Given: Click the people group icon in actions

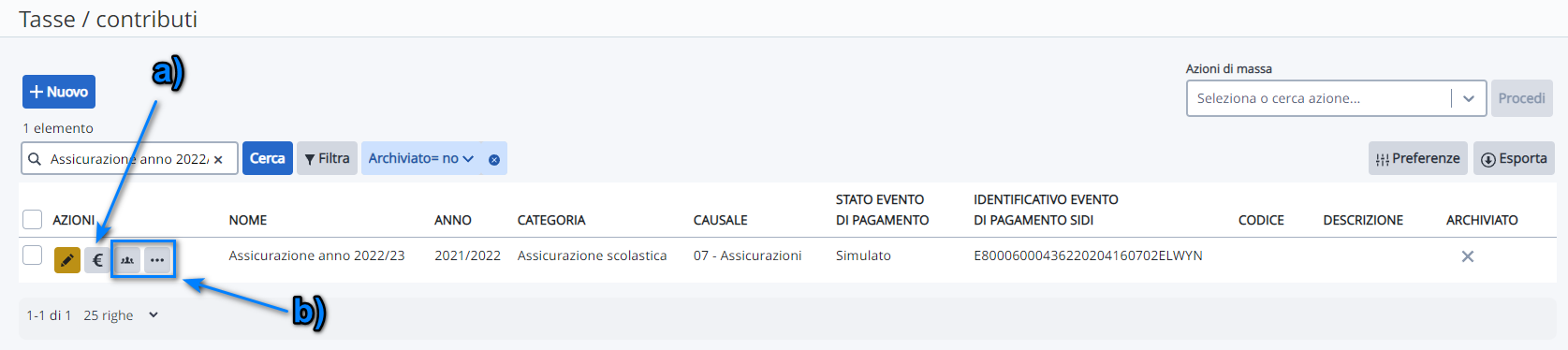Looking at the screenshot, I should [x=127, y=260].
